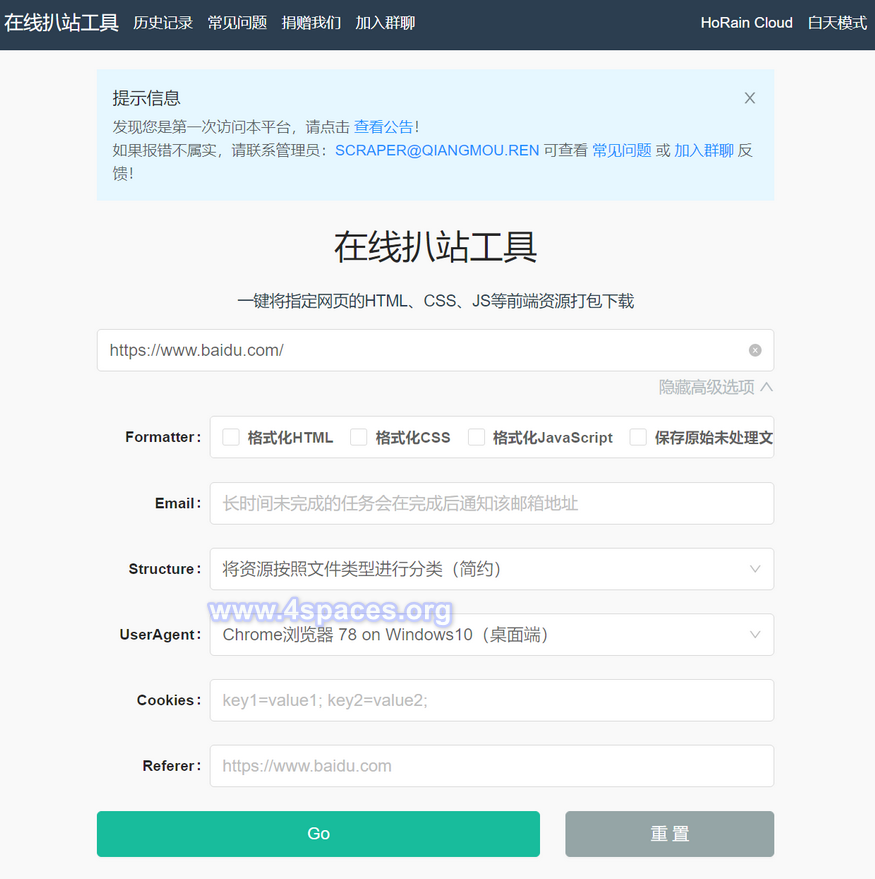Check the 保存原始未处理文 option
This screenshot has height=879, width=875.
[x=636, y=436]
